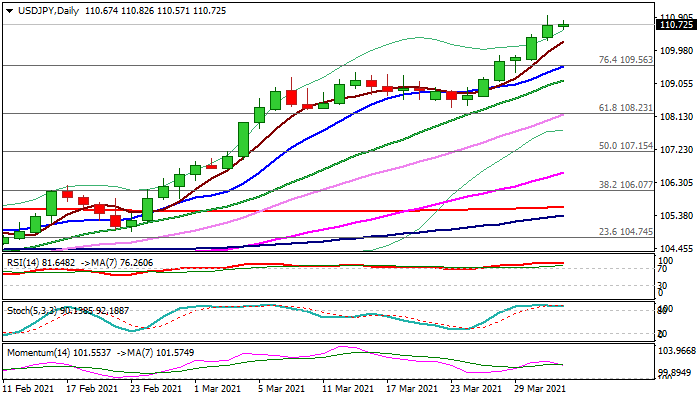Select the 29 Mar 2021 date marker
This screenshot has width=700, height=400.
541,388
